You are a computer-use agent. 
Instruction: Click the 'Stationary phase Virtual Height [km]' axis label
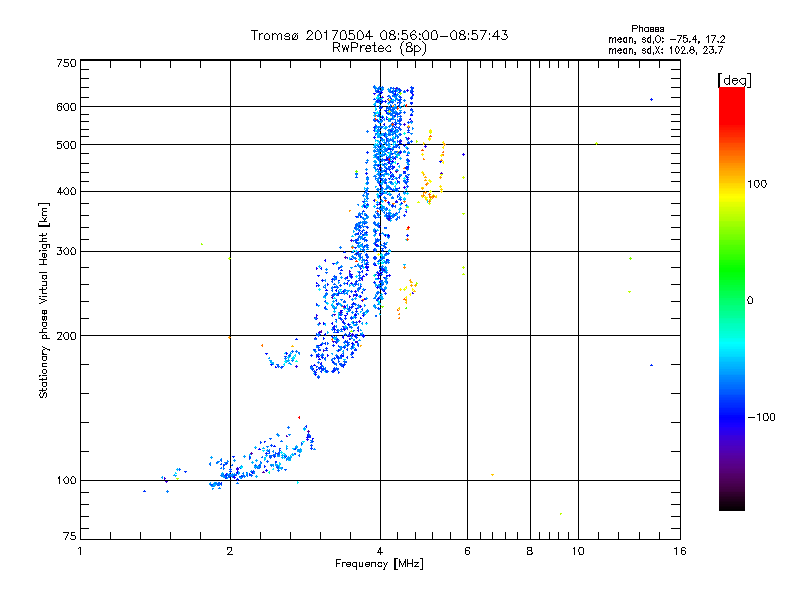tap(44, 301)
